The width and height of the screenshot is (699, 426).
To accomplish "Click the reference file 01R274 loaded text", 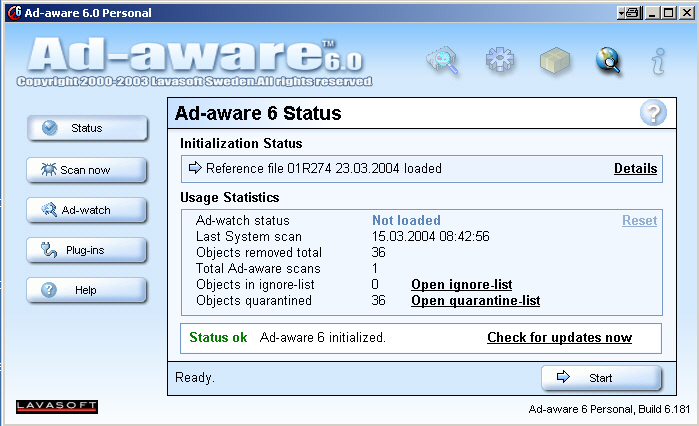I will pyautogui.click(x=324, y=168).
